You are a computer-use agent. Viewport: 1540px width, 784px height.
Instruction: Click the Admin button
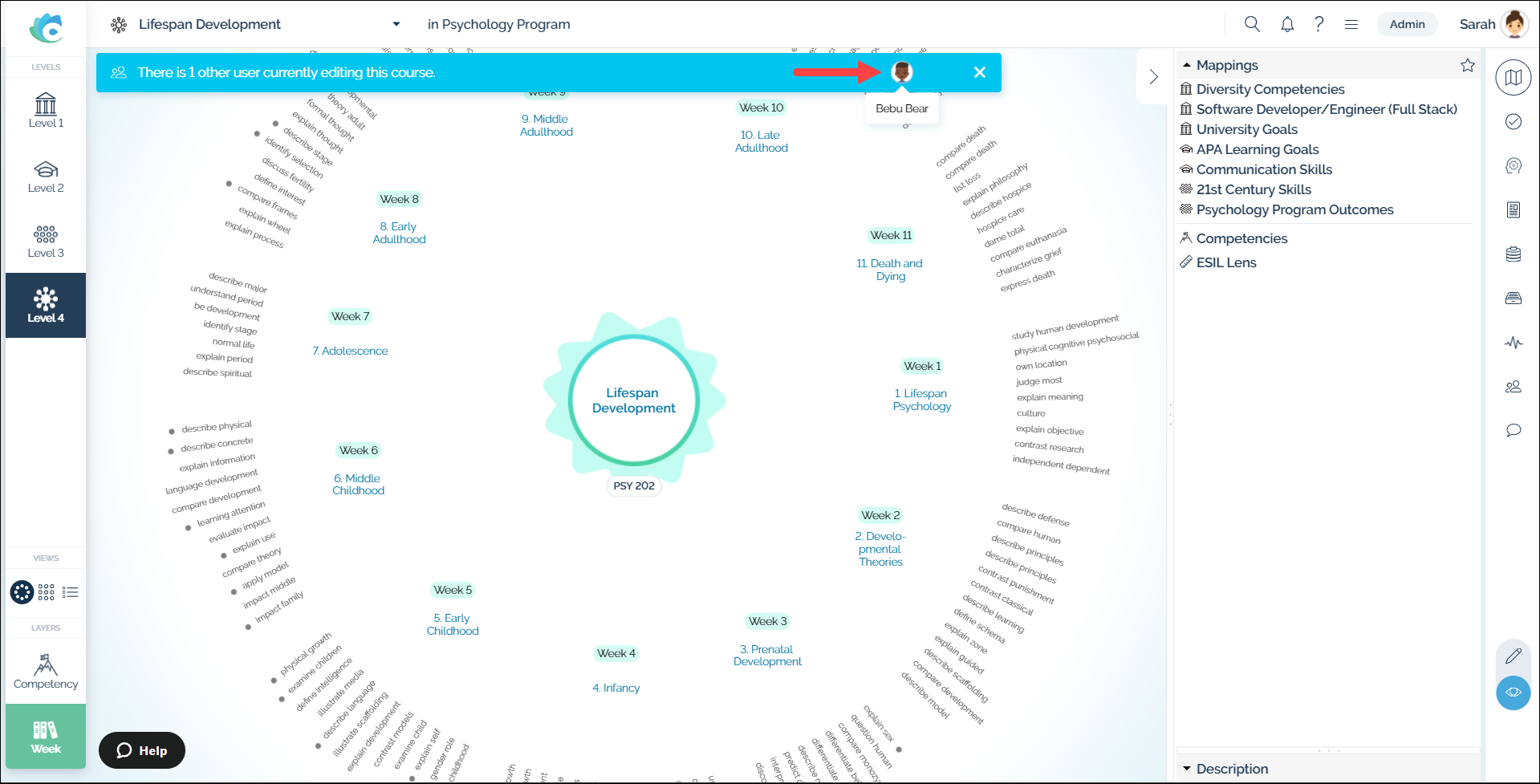tap(1407, 24)
